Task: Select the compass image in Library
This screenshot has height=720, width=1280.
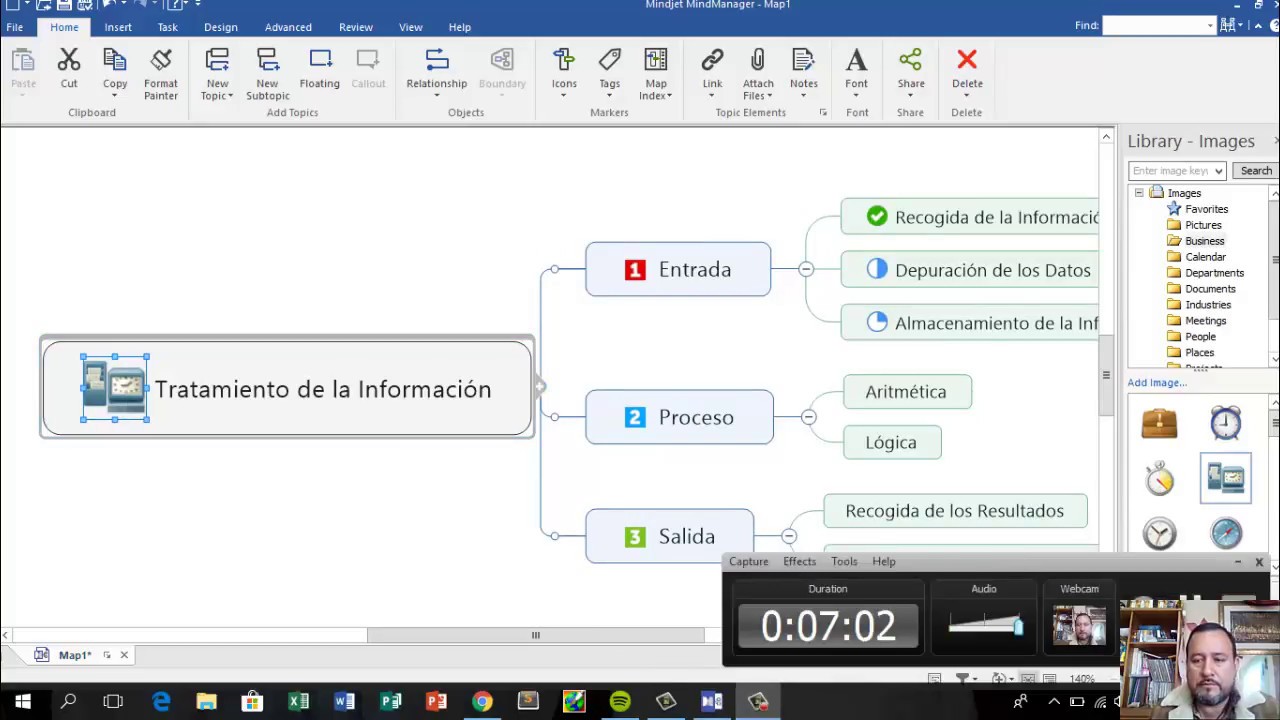Action: click(1226, 533)
